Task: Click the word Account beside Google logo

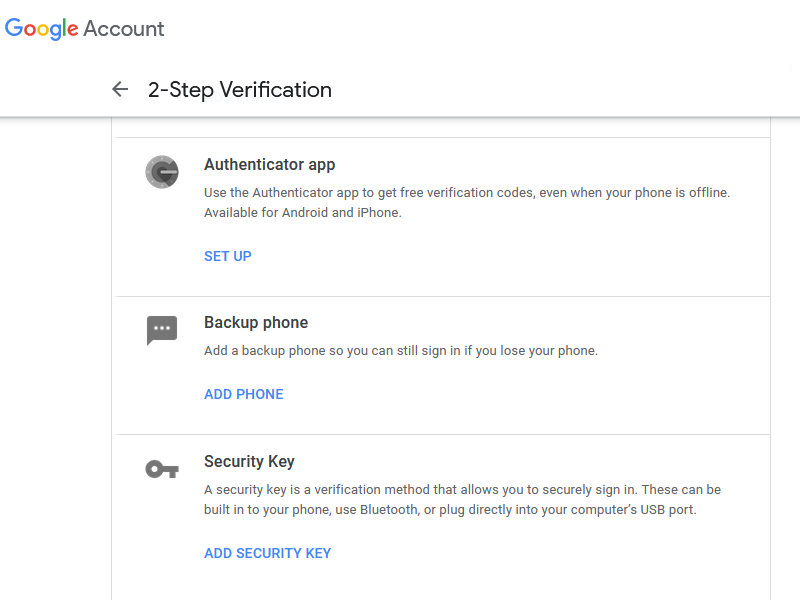Action: pos(124,29)
